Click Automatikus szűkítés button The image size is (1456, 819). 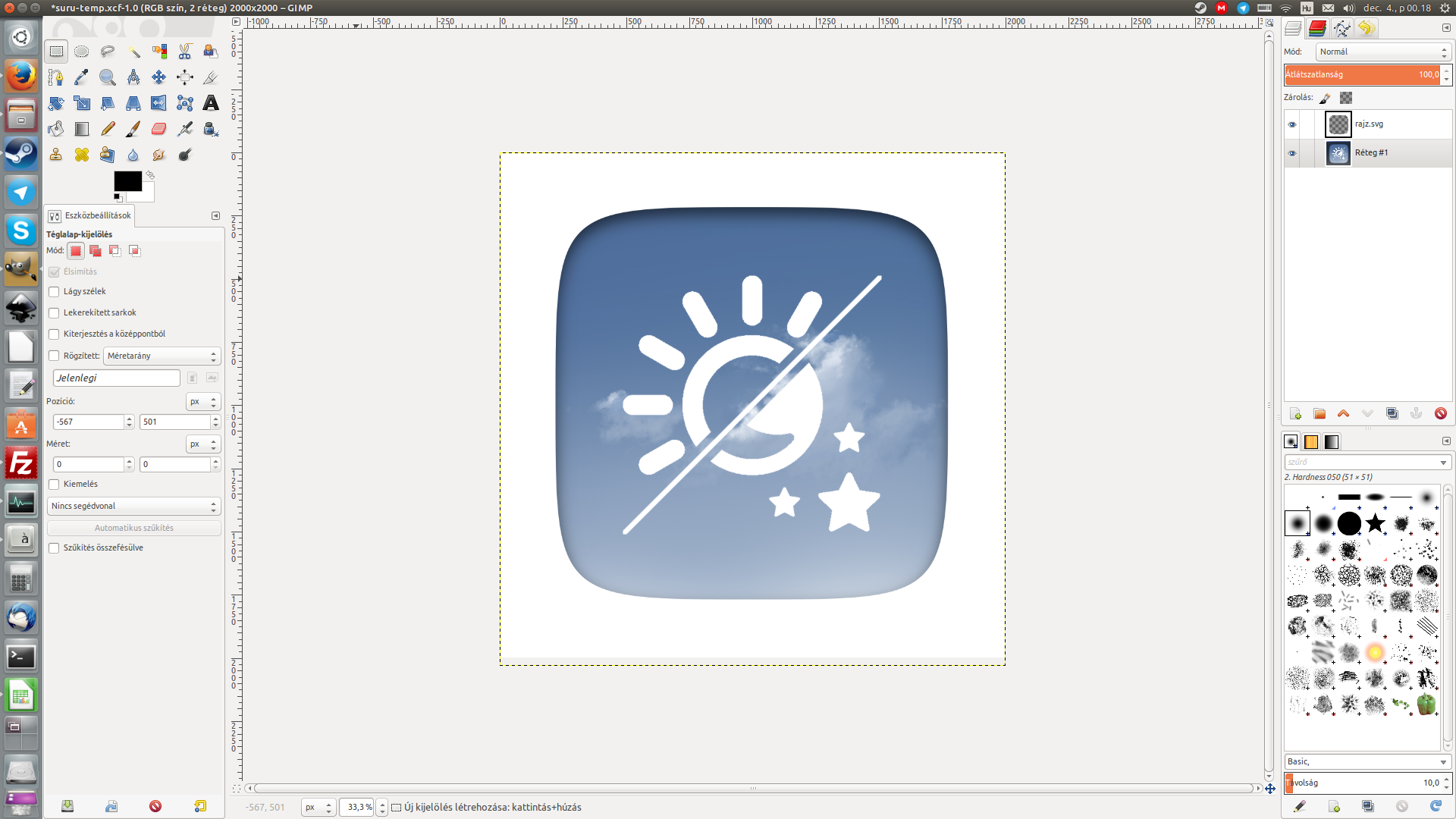click(x=134, y=528)
